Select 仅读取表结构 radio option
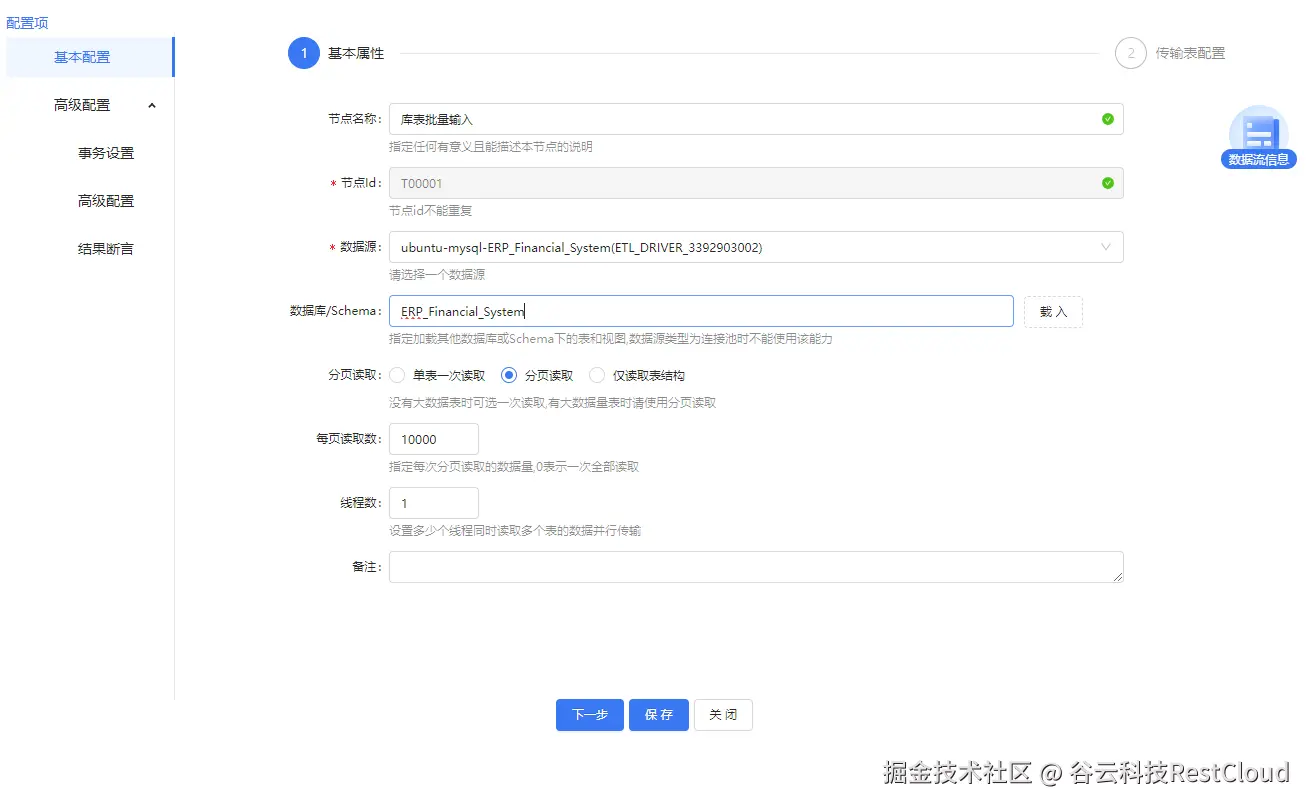Screen dimensions: 1313x809 (597, 375)
